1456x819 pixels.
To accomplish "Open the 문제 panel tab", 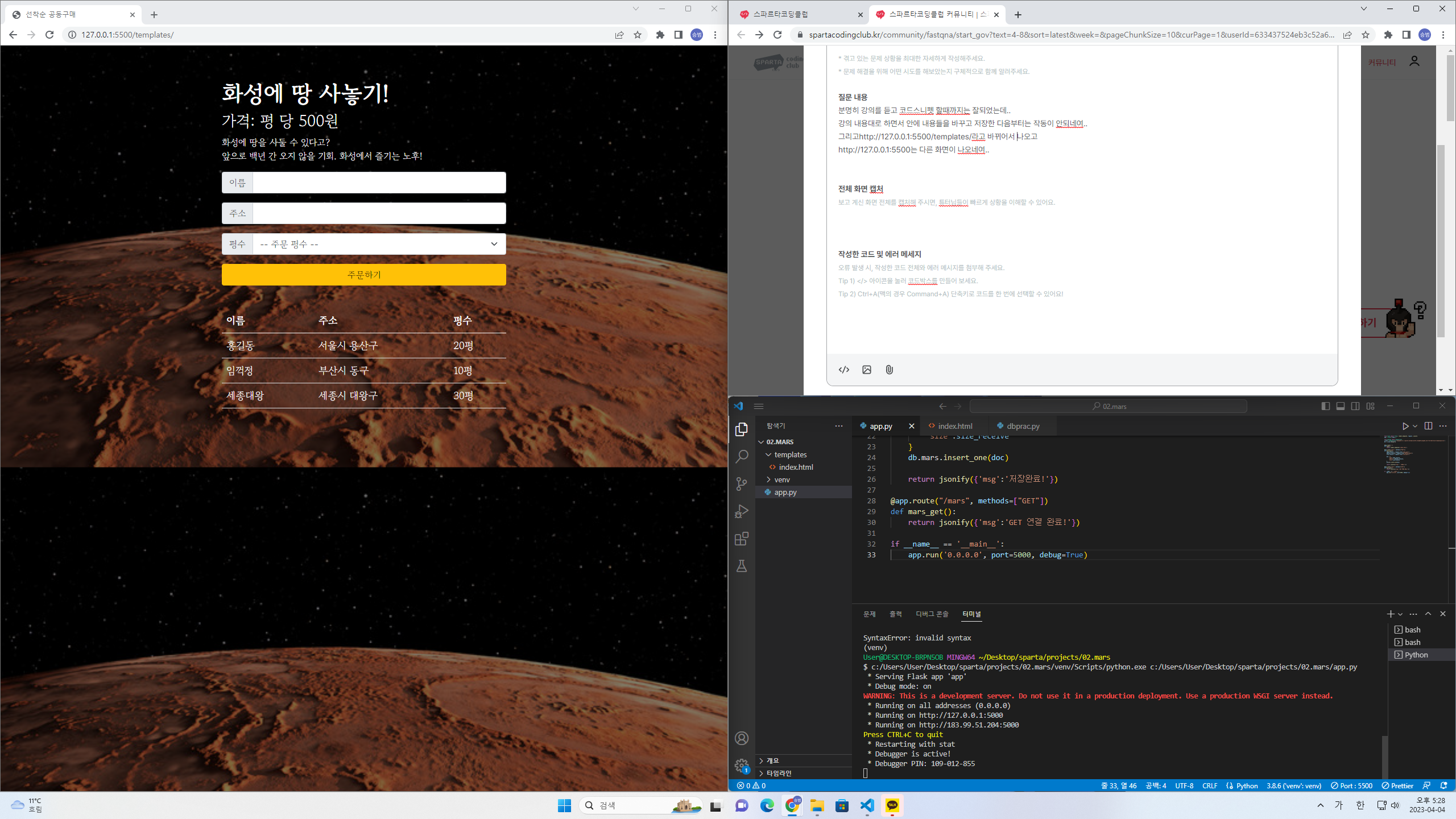I will coord(870,614).
